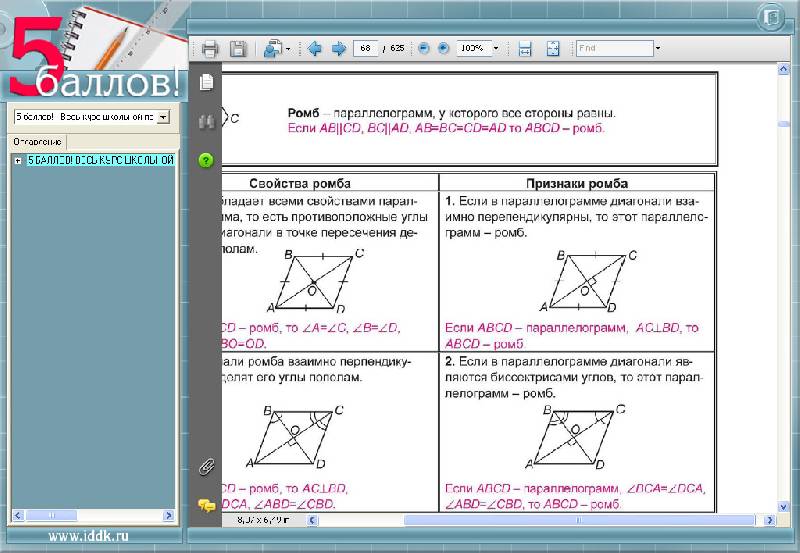Click the left panel scroll right arrow
Viewport: 800px width, 553px height.
click(168, 515)
